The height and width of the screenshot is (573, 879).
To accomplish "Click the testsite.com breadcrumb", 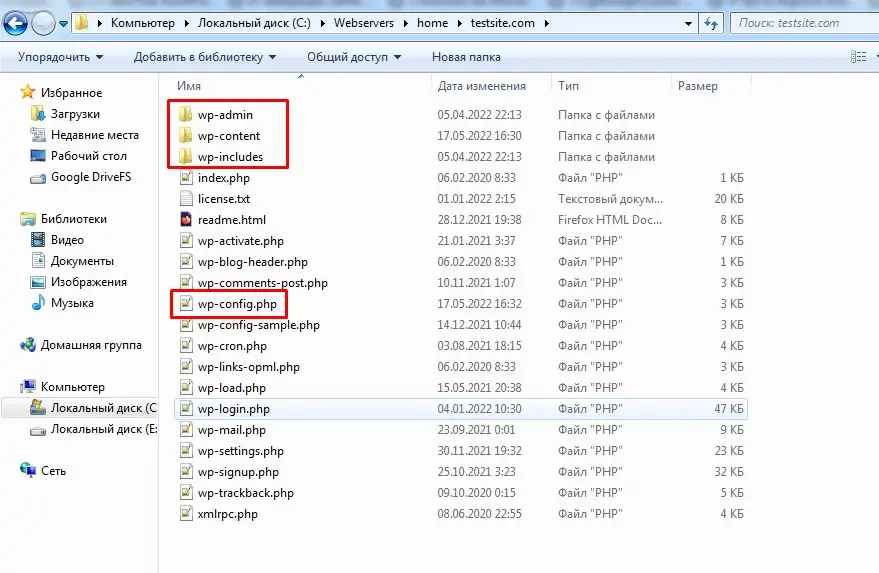I will point(502,23).
